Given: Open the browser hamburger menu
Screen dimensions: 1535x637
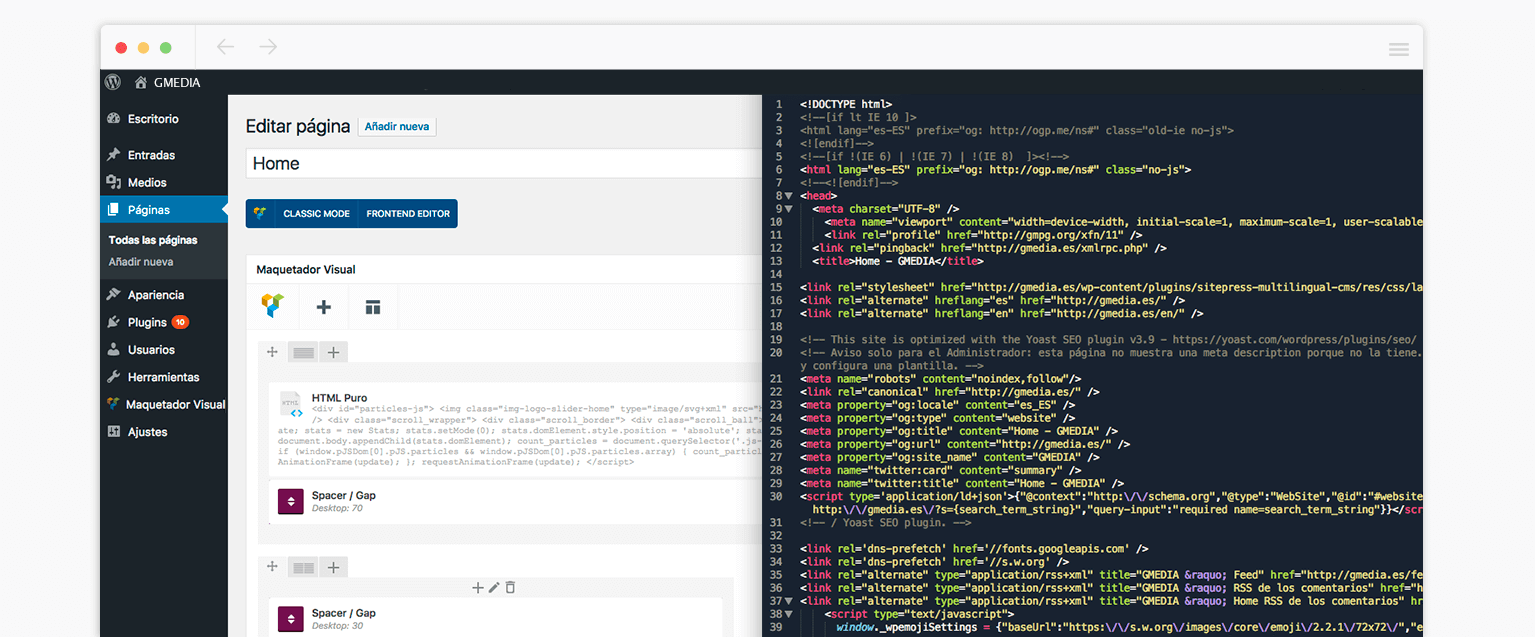Looking at the screenshot, I should pyautogui.click(x=1399, y=49).
